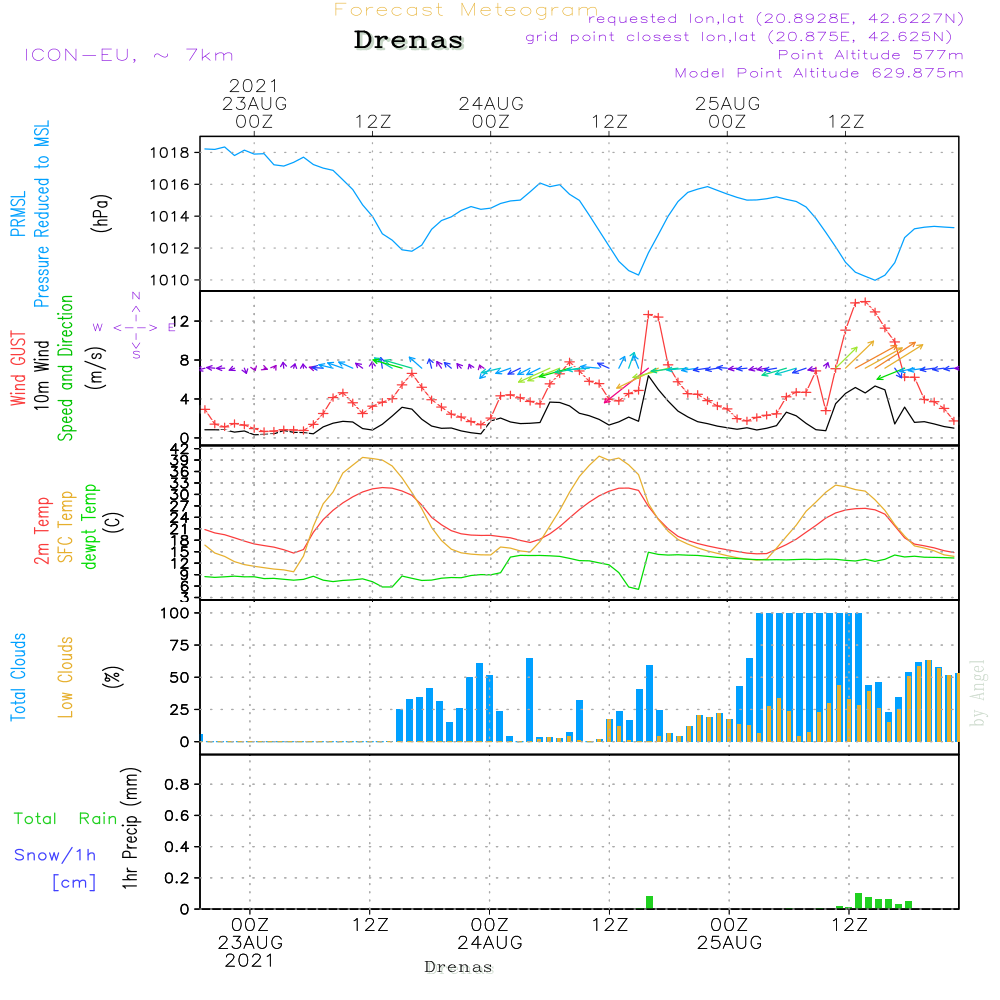Click the '(%)' cloud unit label
Screen dimensions: 1000x1000
click(112, 677)
